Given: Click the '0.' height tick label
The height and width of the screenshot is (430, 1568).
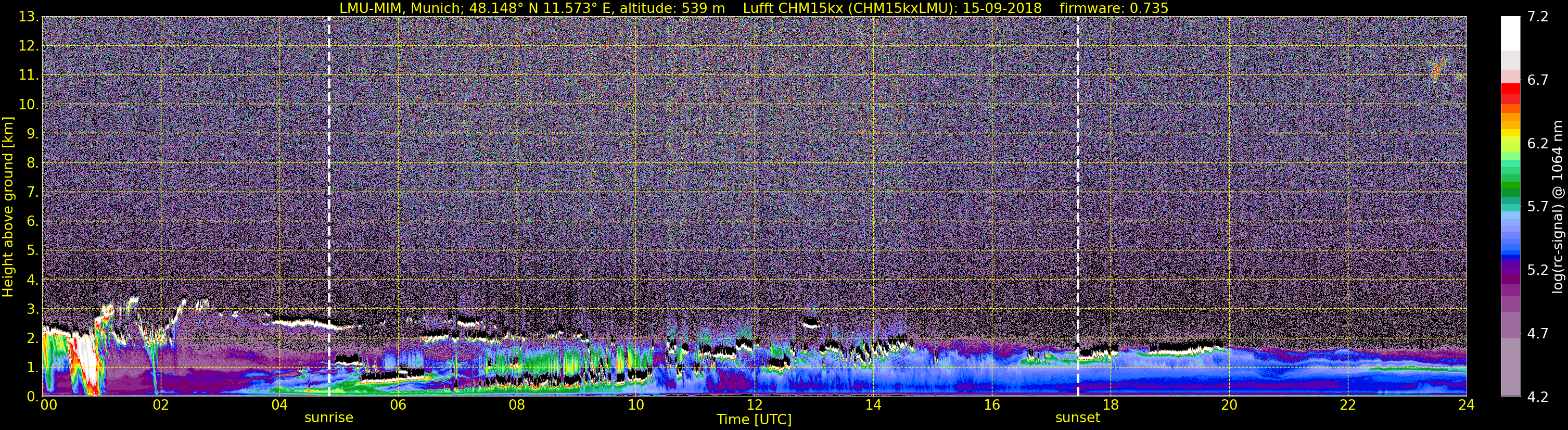Looking at the screenshot, I should coord(33,397).
